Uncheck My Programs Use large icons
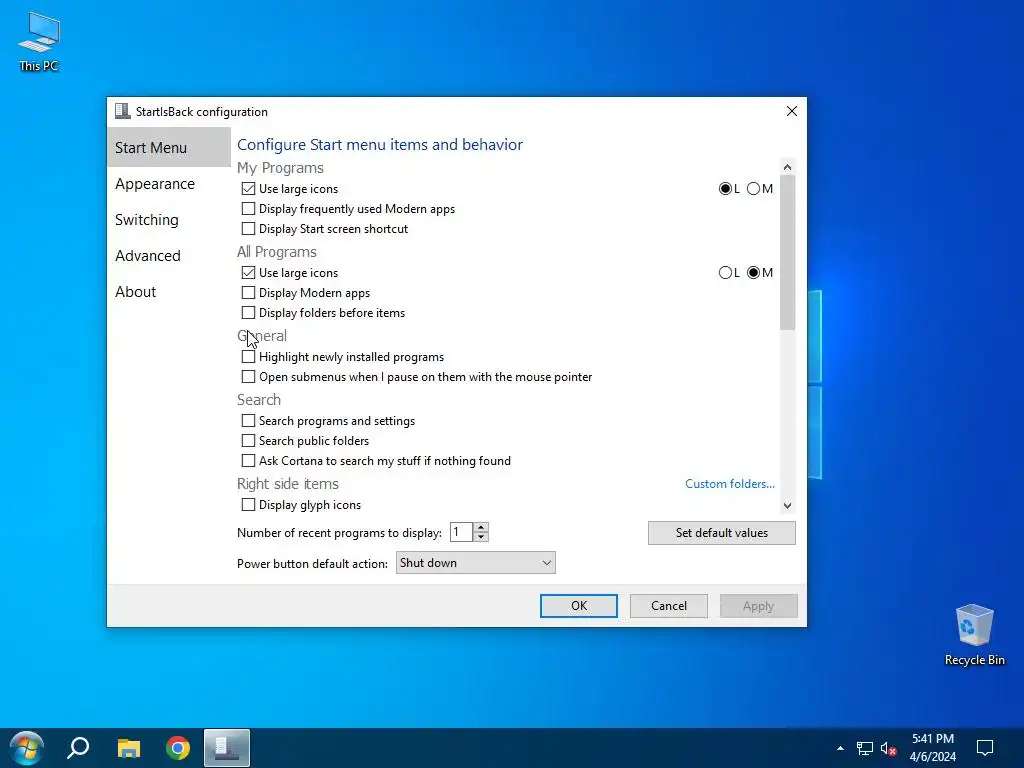 pyautogui.click(x=248, y=189)
